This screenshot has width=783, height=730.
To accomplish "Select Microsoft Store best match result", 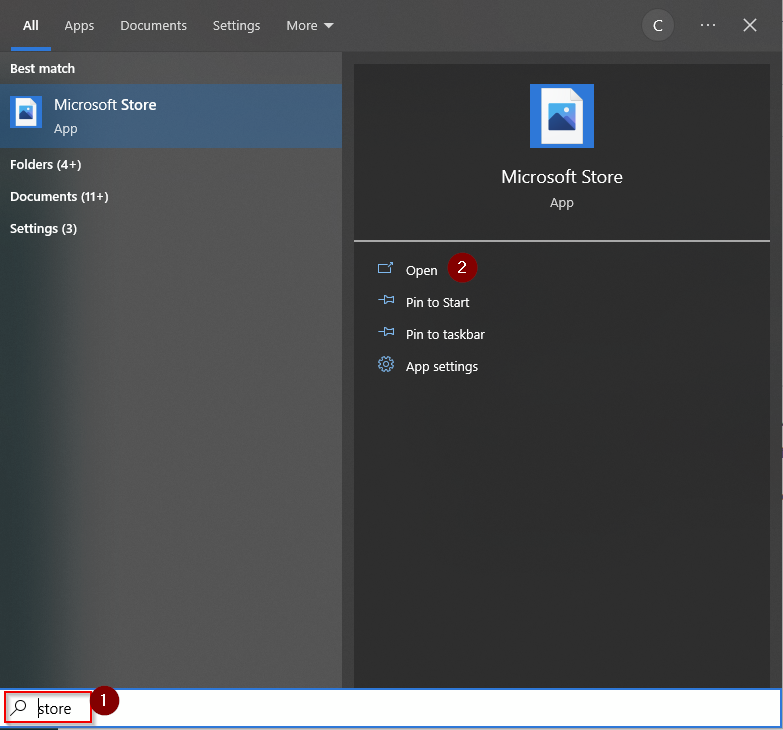I will click(171, 116).
